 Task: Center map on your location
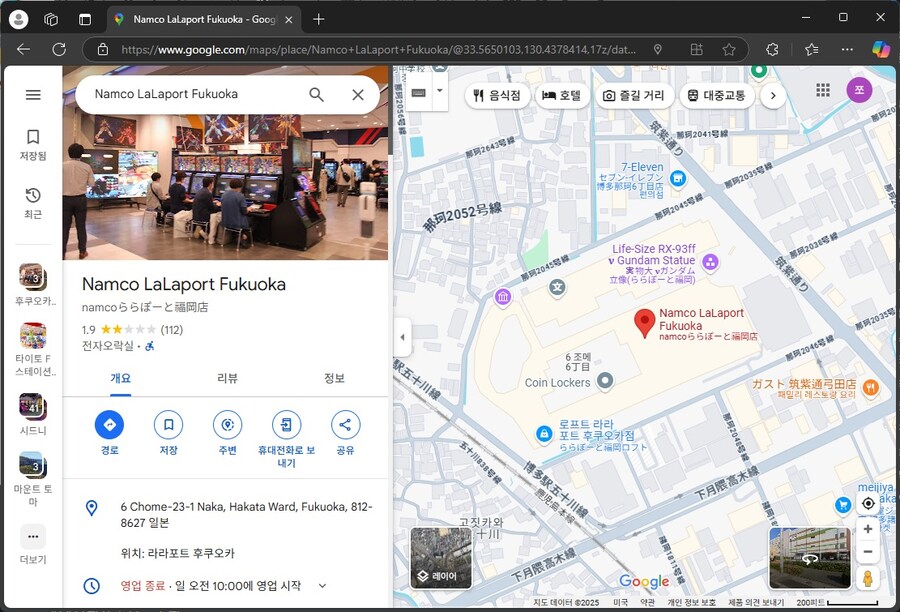[868, 503]
